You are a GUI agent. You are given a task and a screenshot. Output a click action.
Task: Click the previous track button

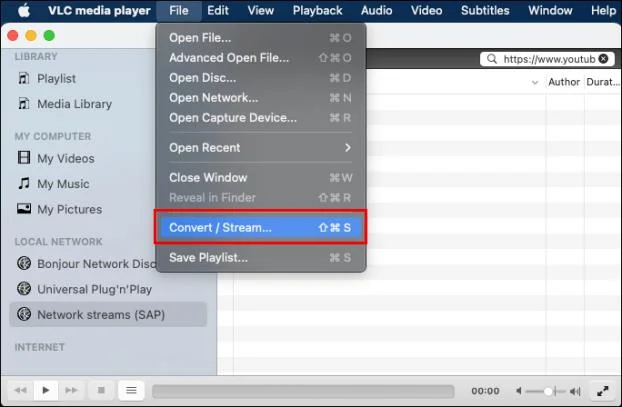[20, 390]
